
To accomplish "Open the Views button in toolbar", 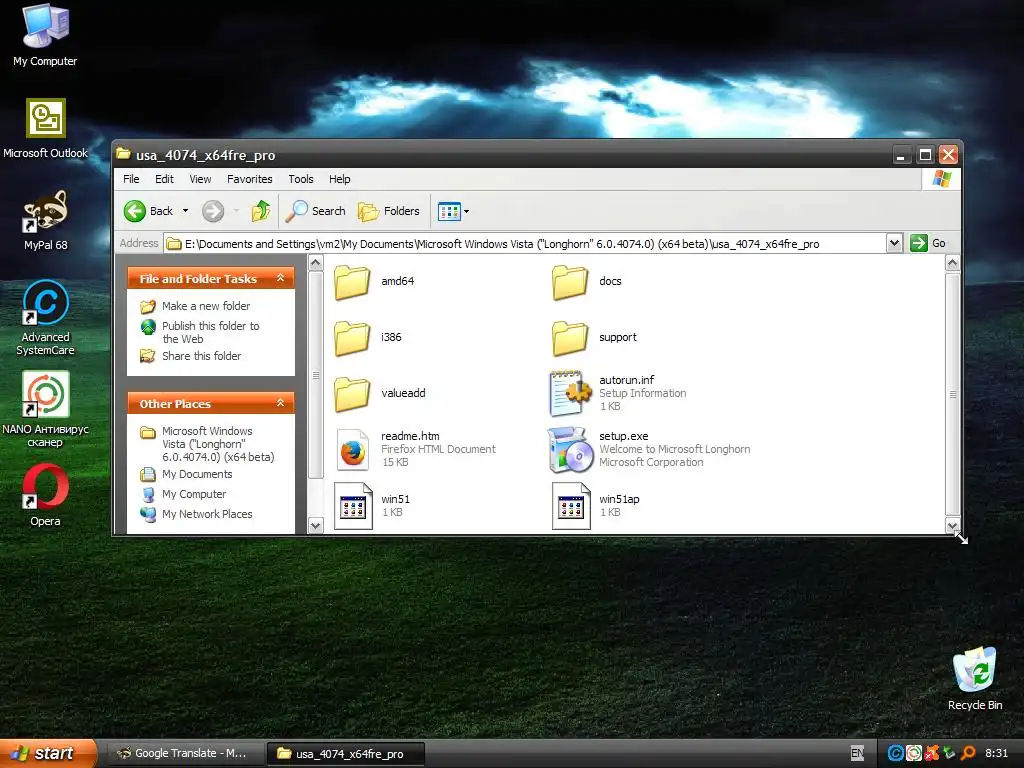I will pyautogui.click(x=449, y=212).
